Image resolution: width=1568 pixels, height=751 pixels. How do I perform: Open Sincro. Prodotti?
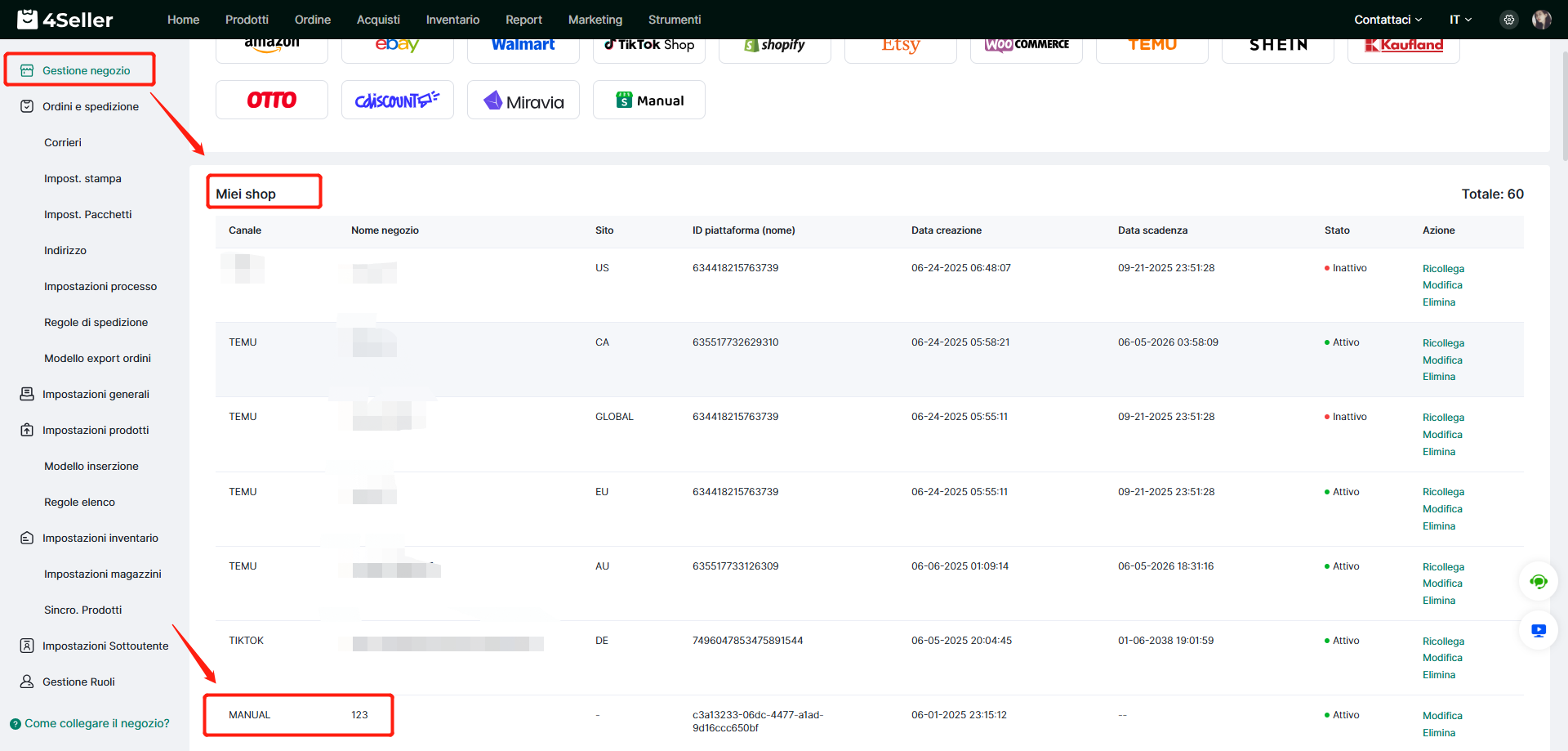pos(83,610)
